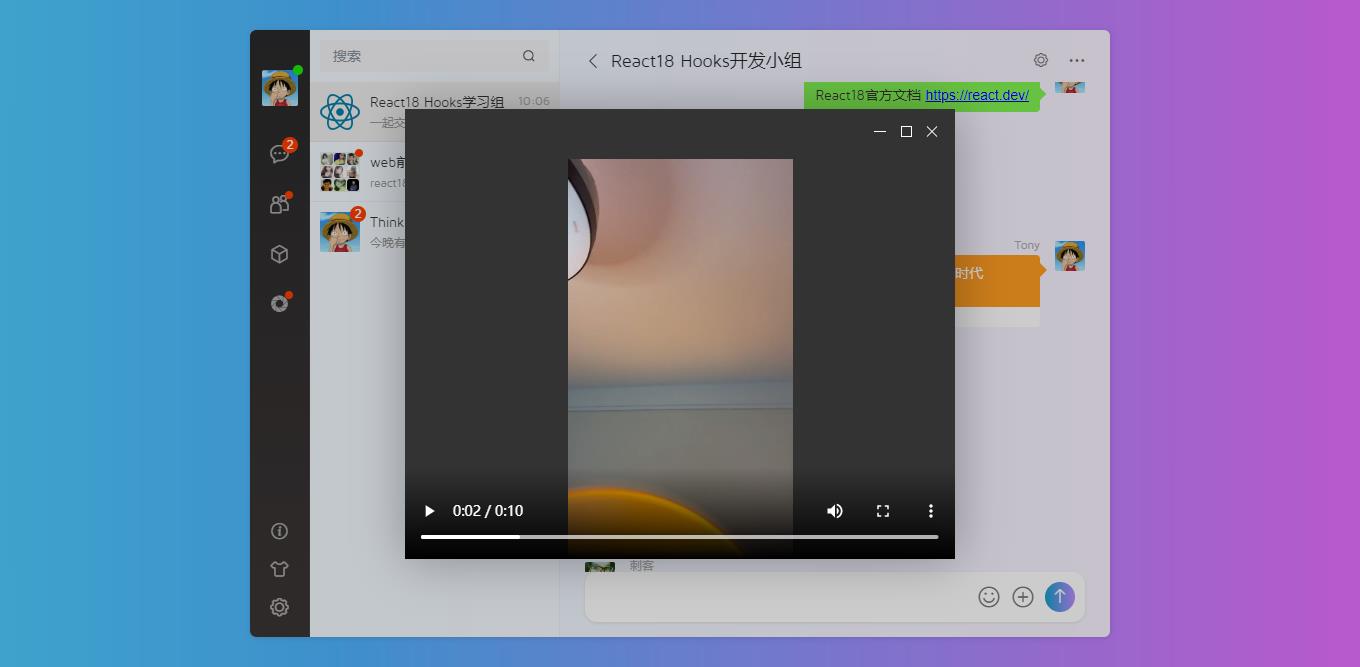Play the paused video
Viewport: 1360px width, 667px height.
430,511
